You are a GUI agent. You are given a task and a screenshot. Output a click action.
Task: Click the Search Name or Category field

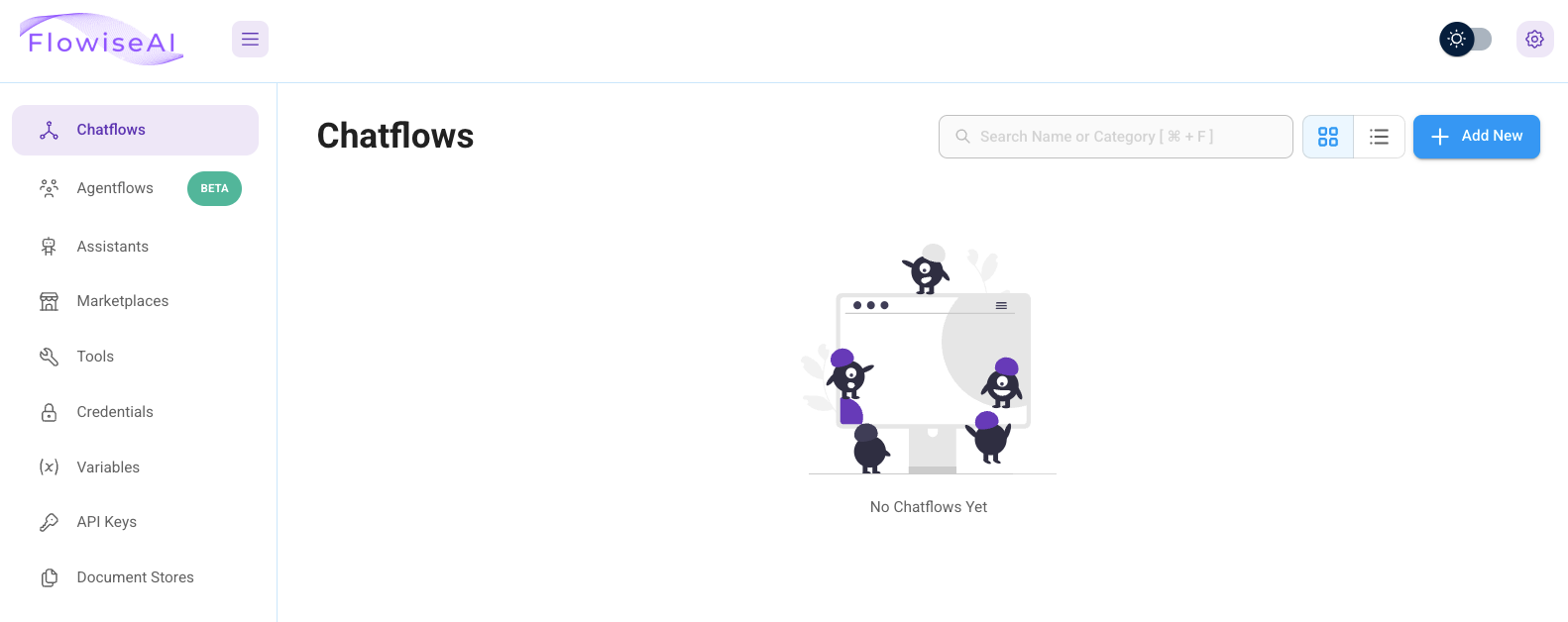[x=1116, y=137]
